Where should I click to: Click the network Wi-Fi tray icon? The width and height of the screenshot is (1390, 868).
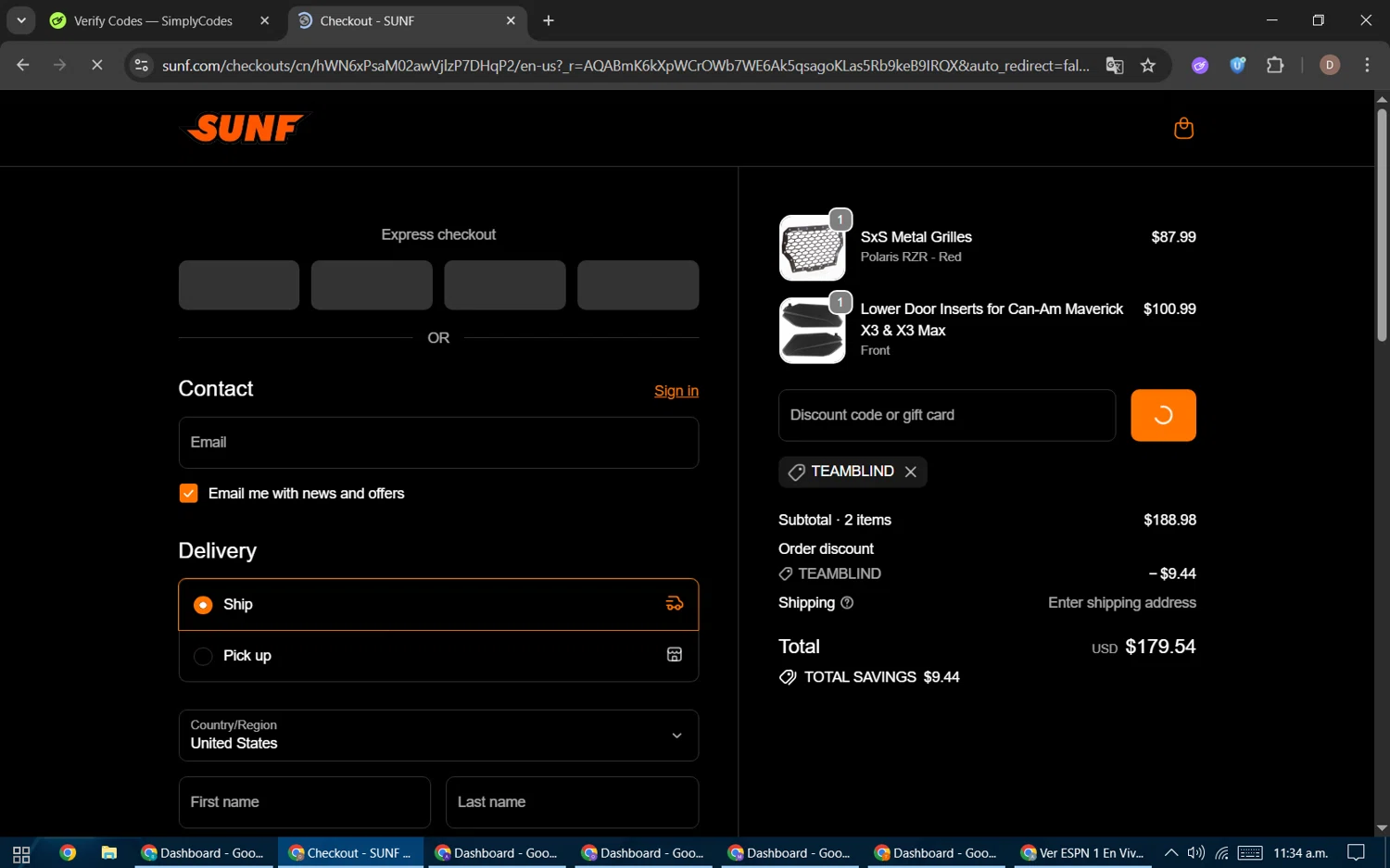click(1222, 853)
